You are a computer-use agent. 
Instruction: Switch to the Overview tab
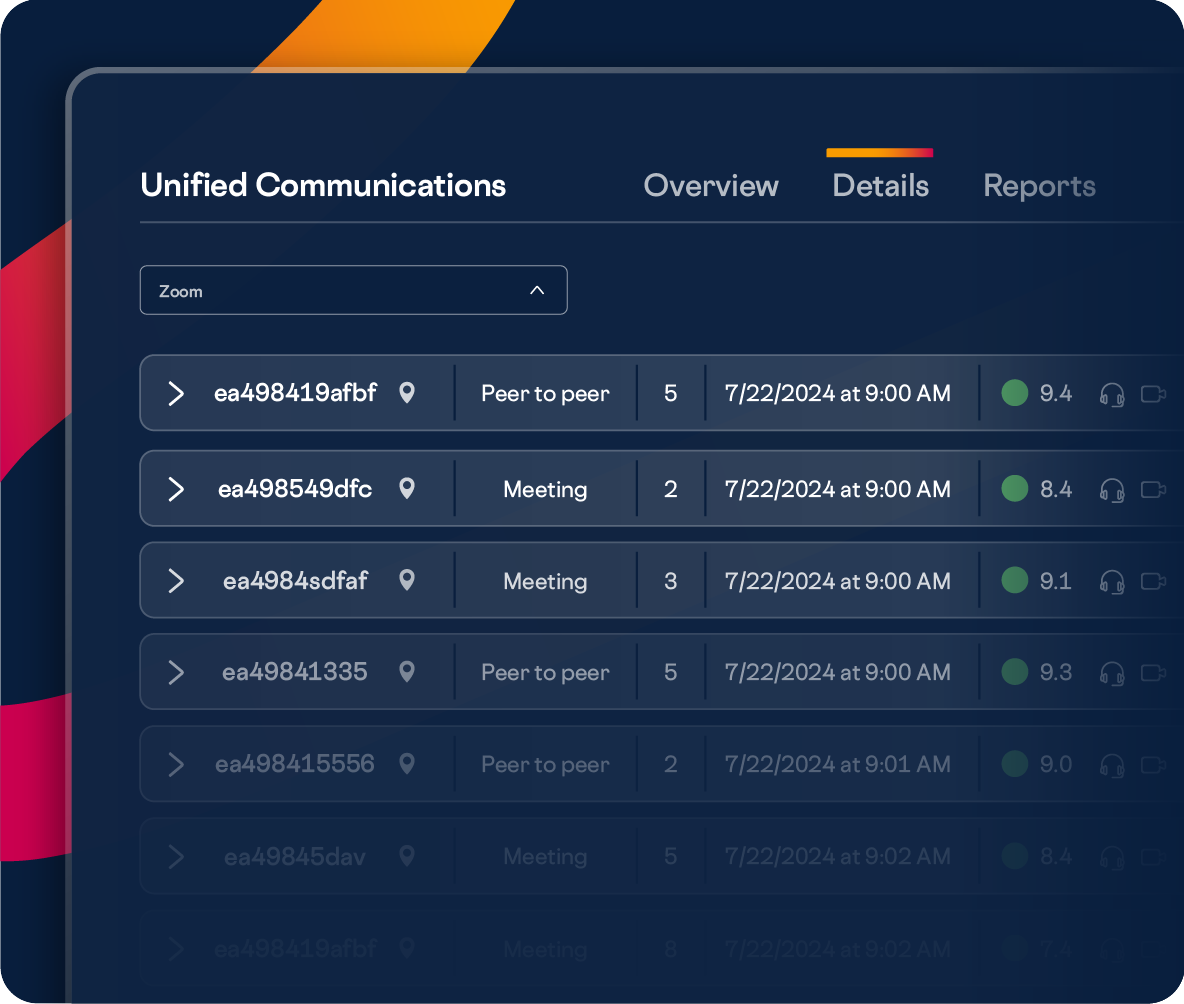[x=710, y=186]
